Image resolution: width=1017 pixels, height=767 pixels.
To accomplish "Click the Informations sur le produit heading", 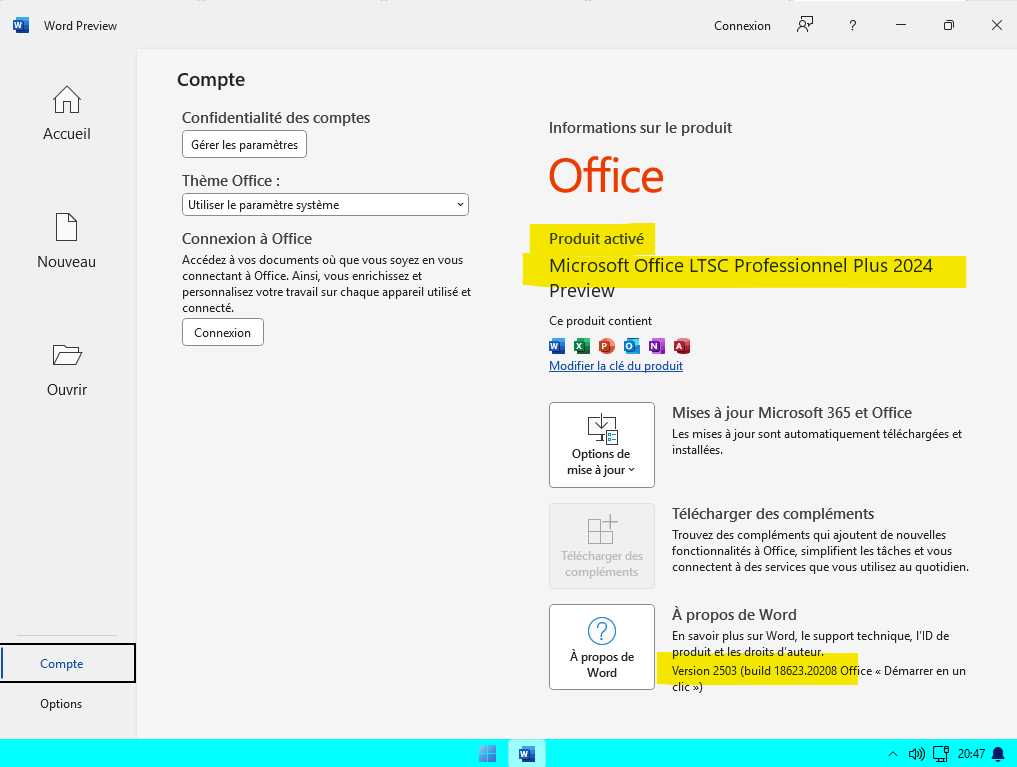I will point(640,128).
